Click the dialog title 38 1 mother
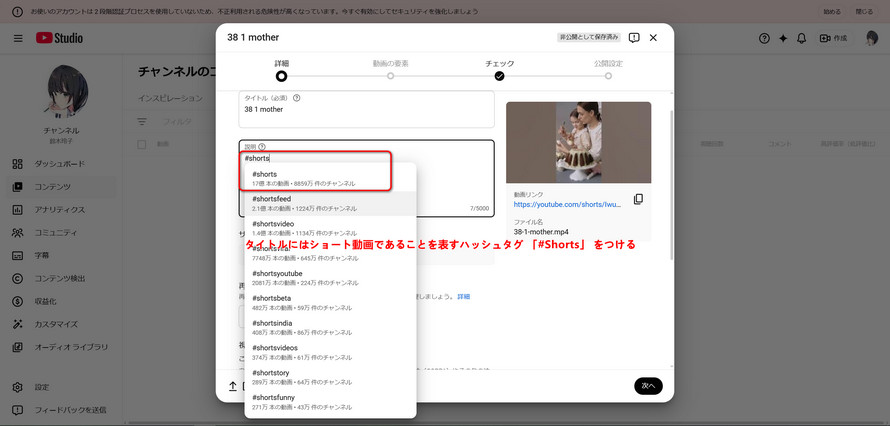This screenshot has width=890, height=426. (253, 37)
